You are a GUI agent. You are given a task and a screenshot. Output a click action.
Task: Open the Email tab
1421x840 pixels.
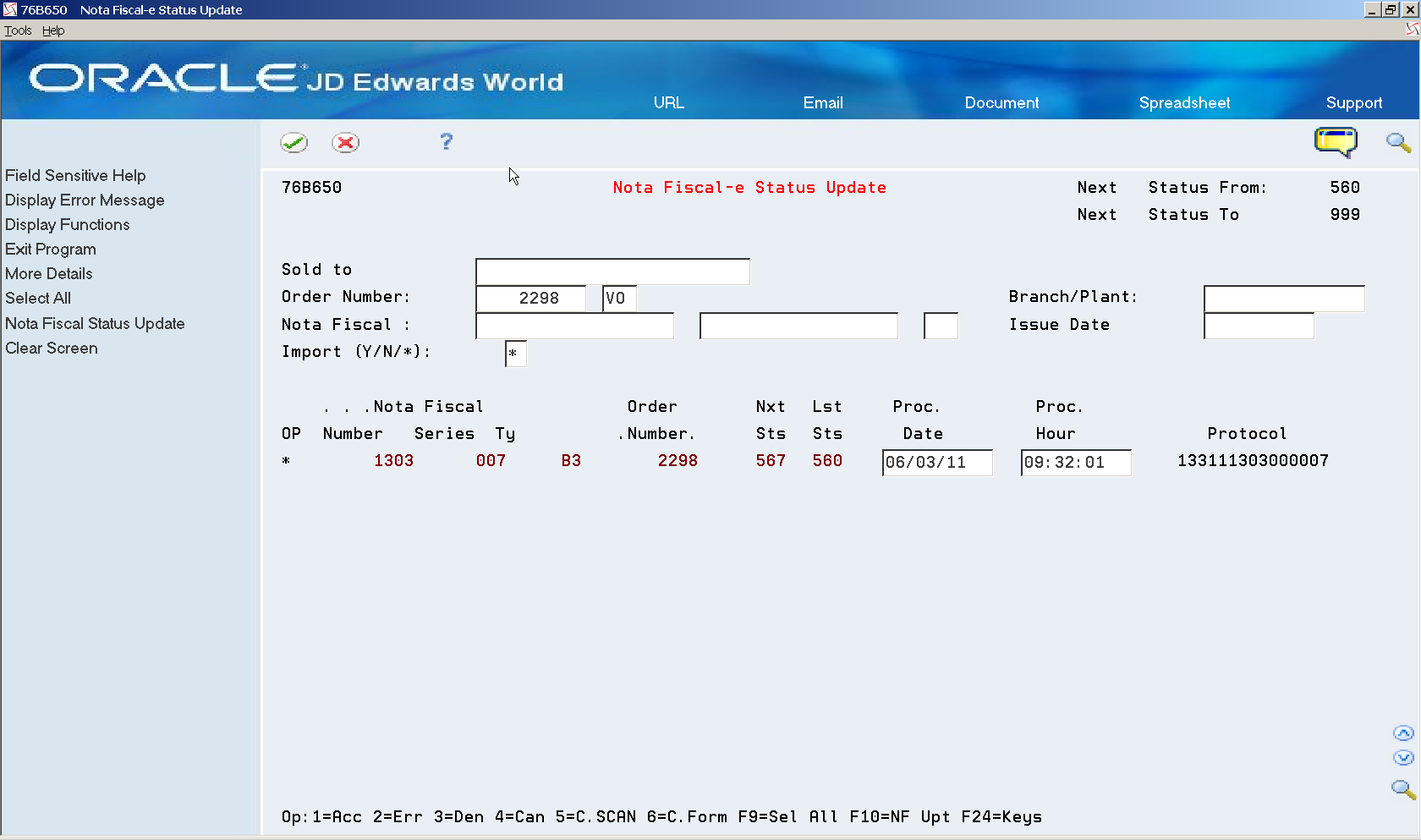tap(823, 102)
